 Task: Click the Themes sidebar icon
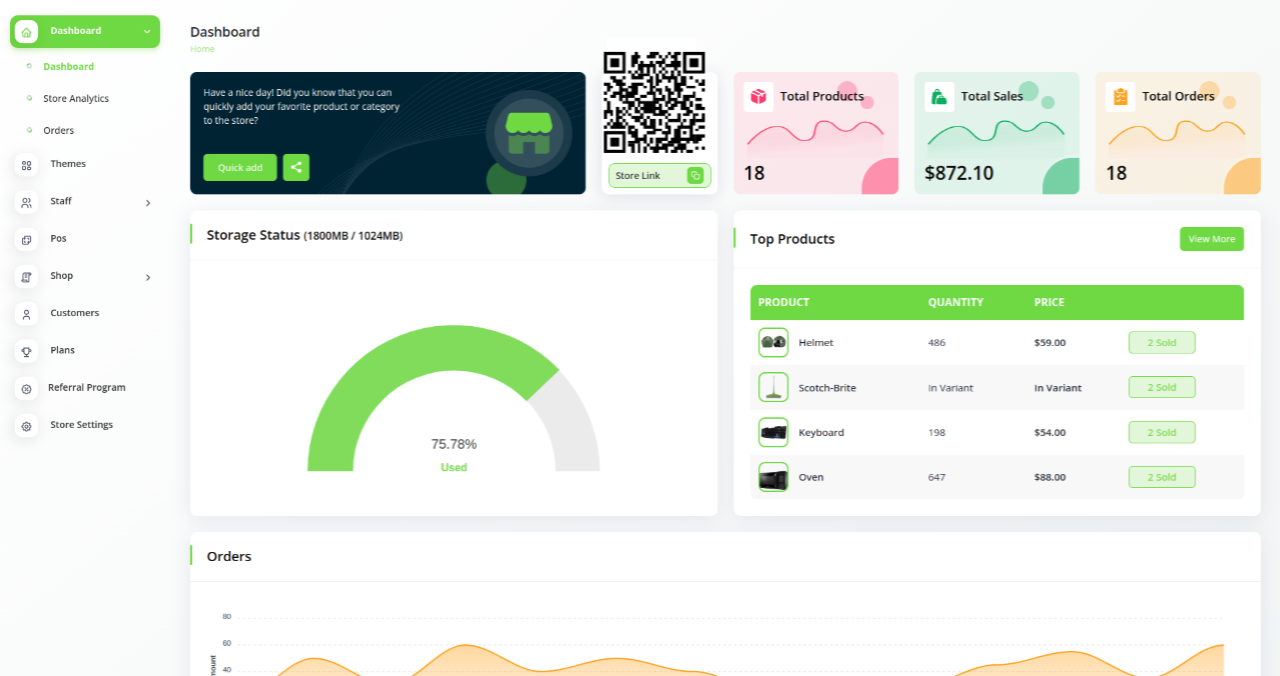[x=26, y=165]
